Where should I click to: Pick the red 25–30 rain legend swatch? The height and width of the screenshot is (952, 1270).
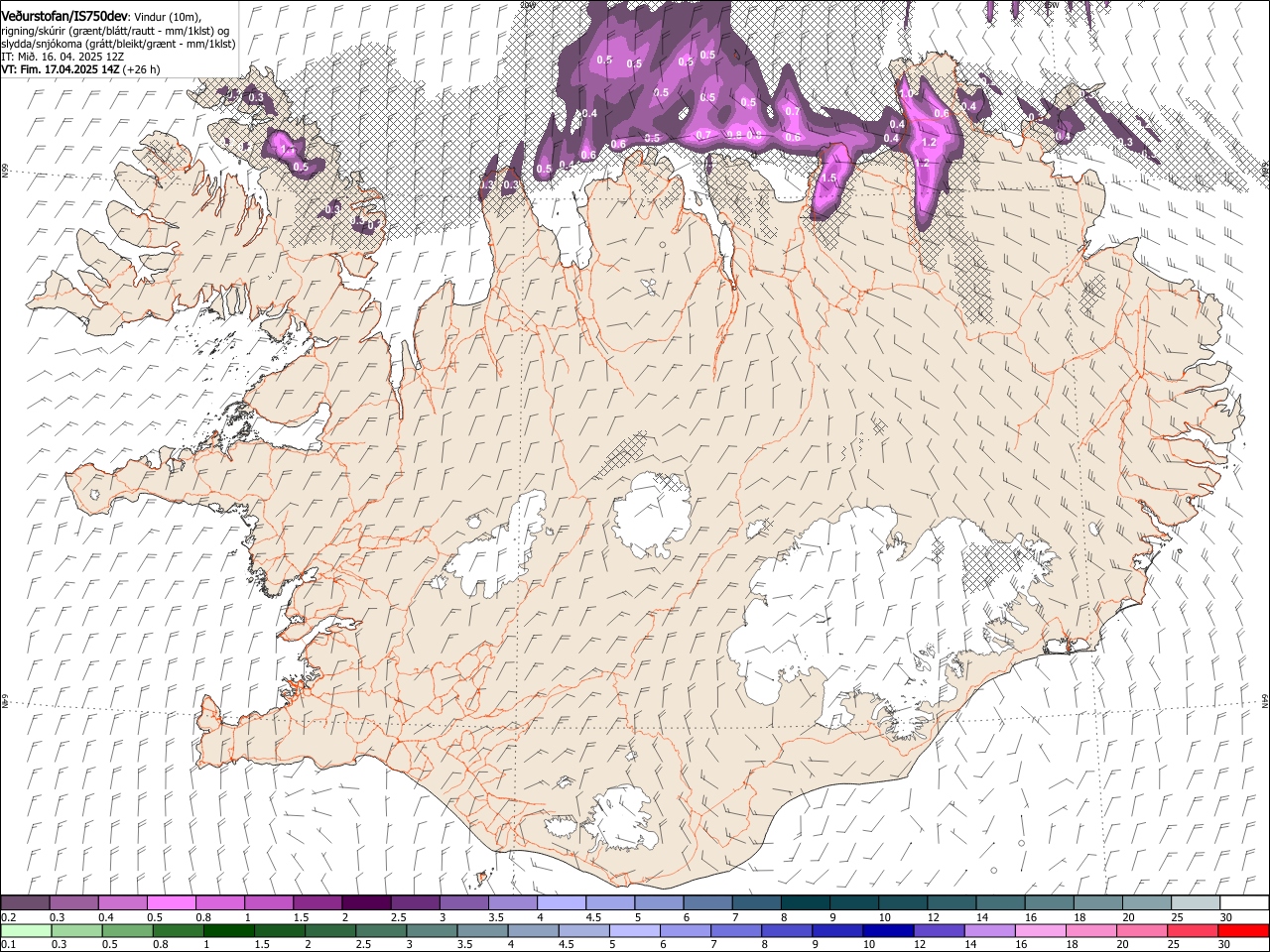(1192, 930)
